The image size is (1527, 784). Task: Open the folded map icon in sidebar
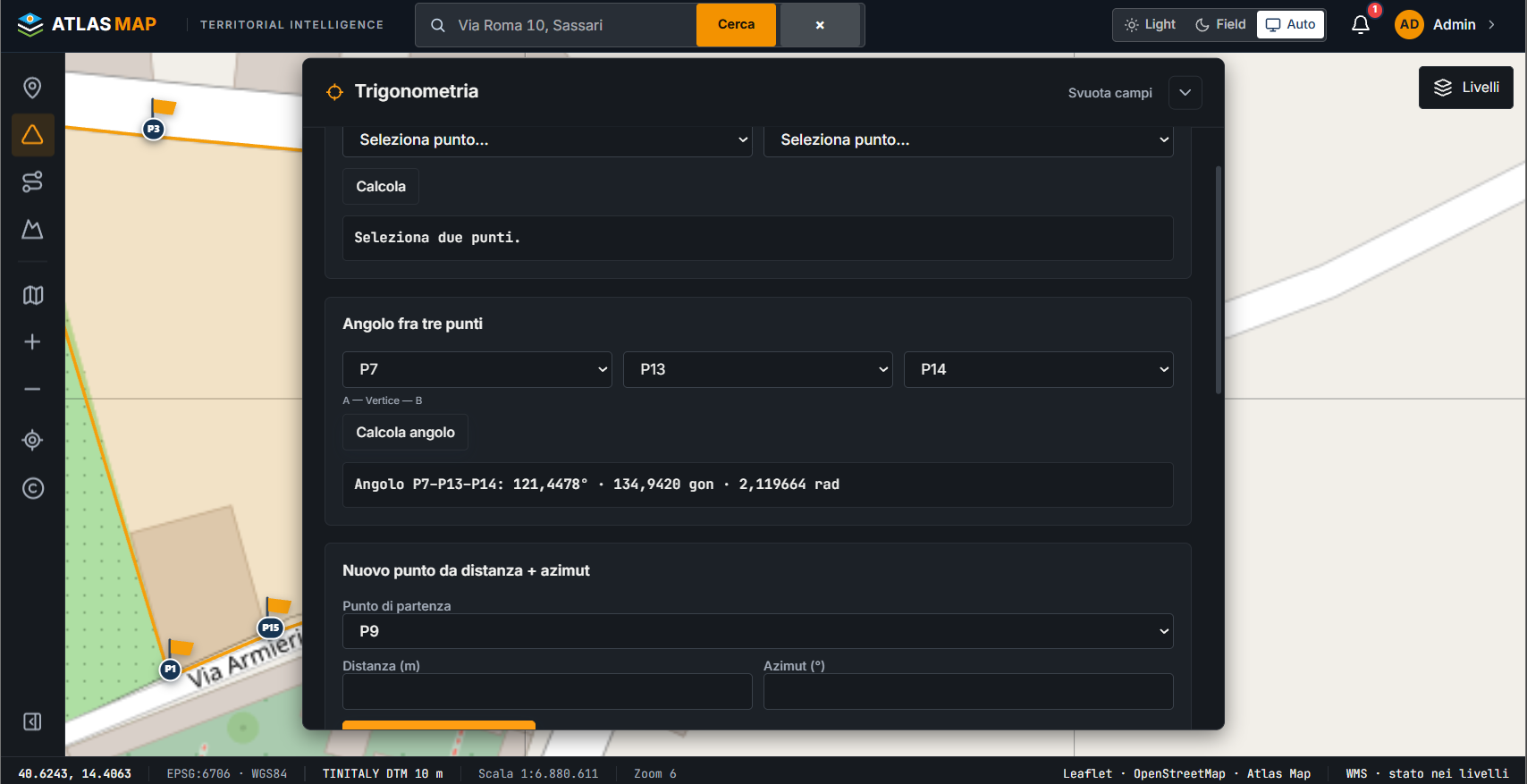tap(32, 295)
